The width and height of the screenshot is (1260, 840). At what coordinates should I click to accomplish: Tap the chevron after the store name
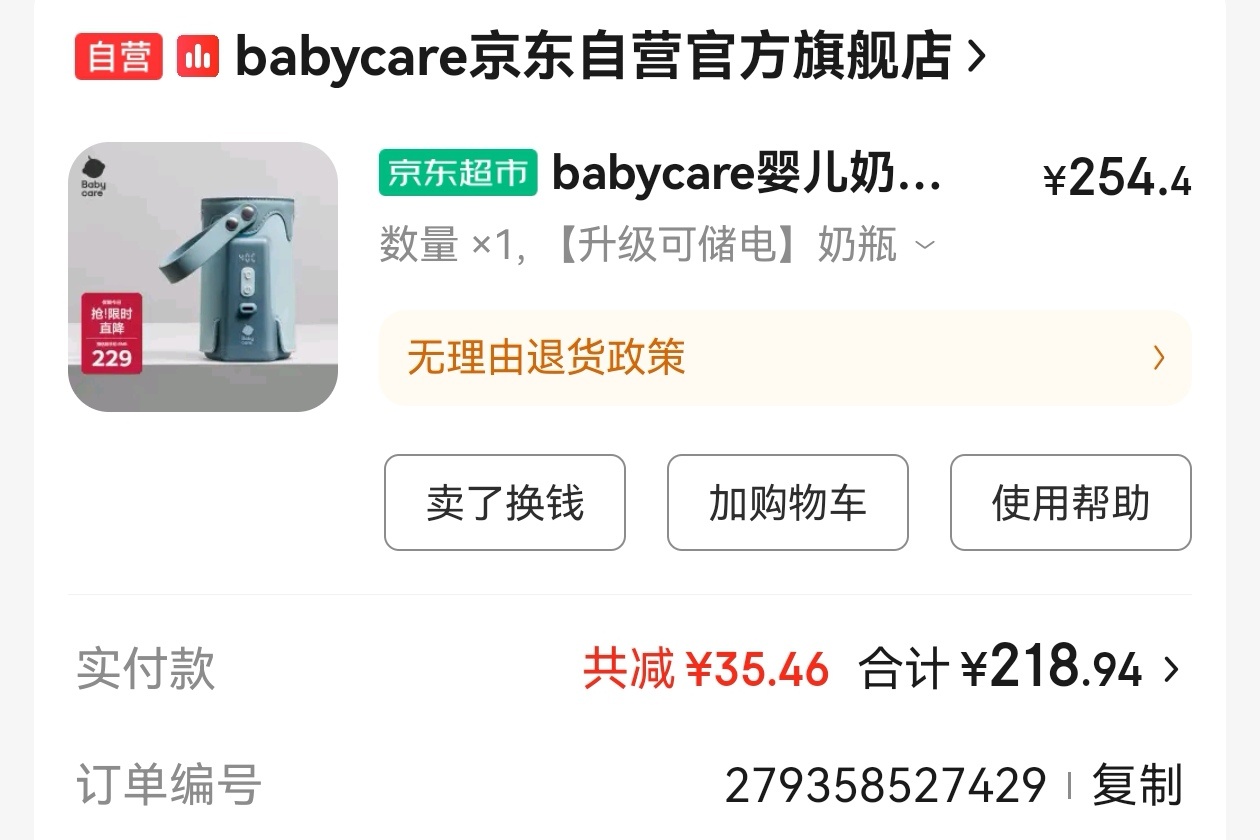977,58
